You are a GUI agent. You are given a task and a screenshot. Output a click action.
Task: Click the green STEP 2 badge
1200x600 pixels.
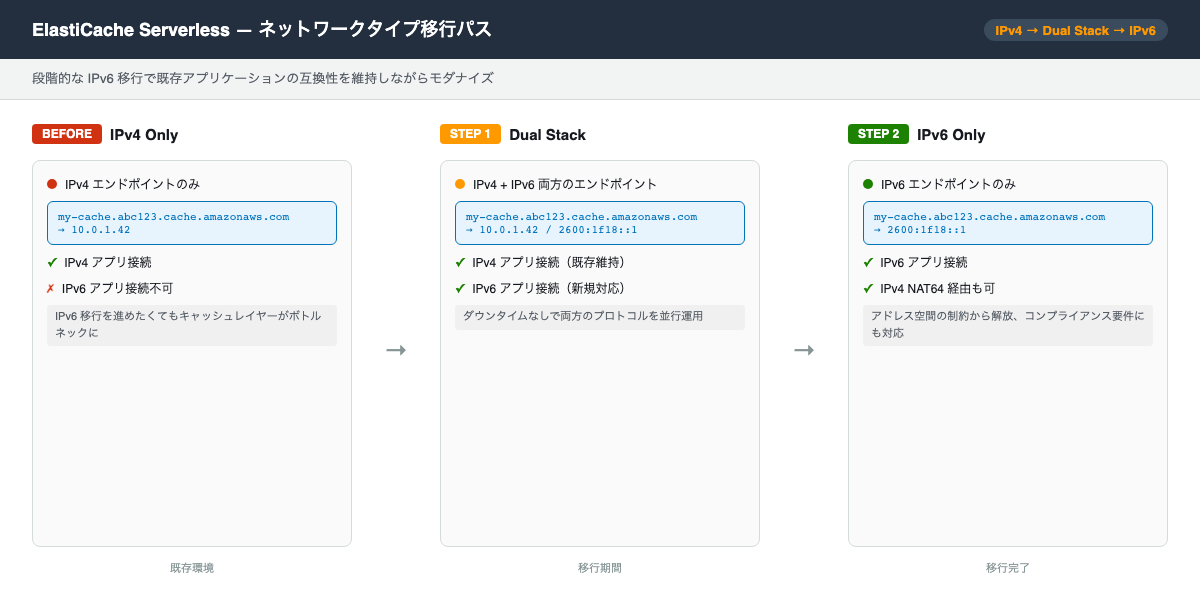(x=878, y=134)
